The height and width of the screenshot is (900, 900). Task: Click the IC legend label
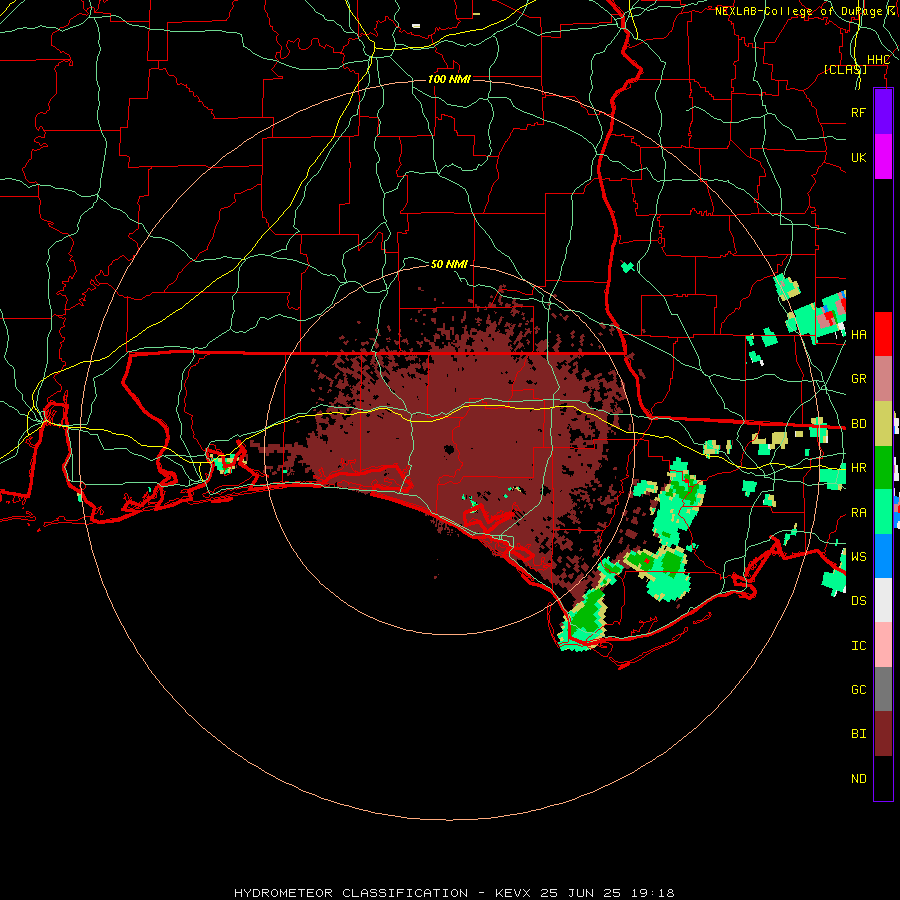click(858, 646)
